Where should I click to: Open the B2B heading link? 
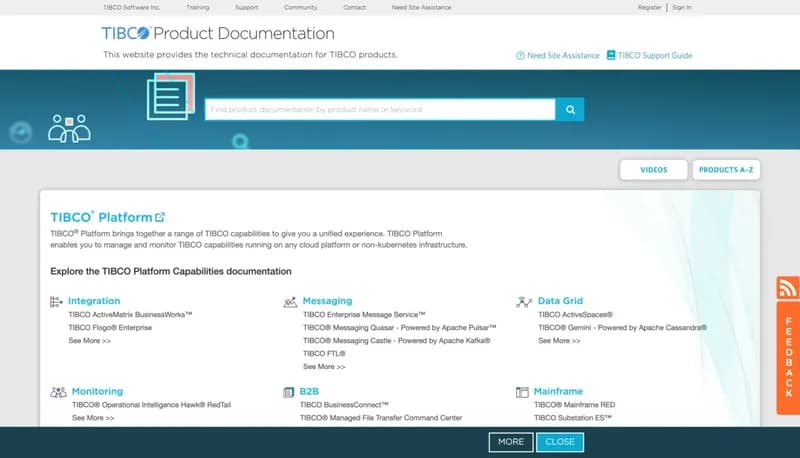[309, 391]
